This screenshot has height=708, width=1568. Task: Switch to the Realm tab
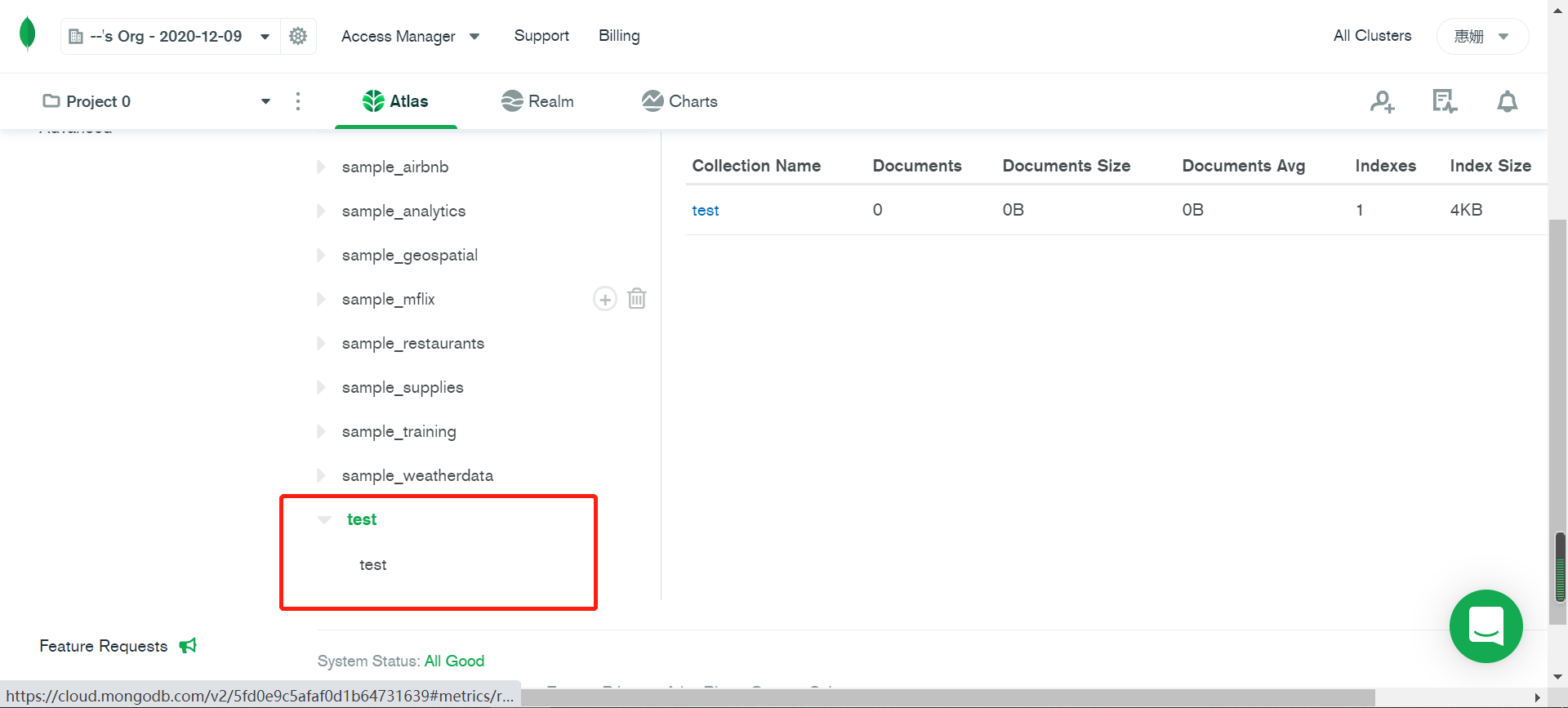coord(537,101)
